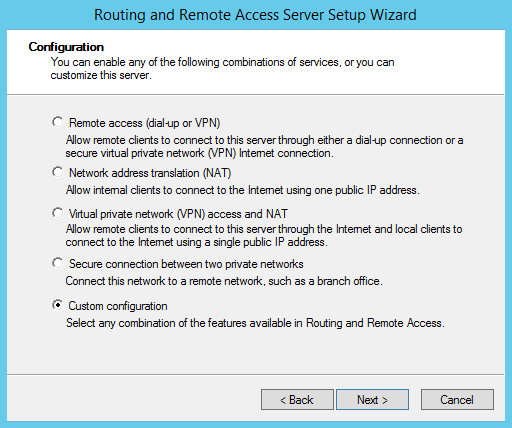Click the 'Connect this network to a remote network' description

coord(224,281)
